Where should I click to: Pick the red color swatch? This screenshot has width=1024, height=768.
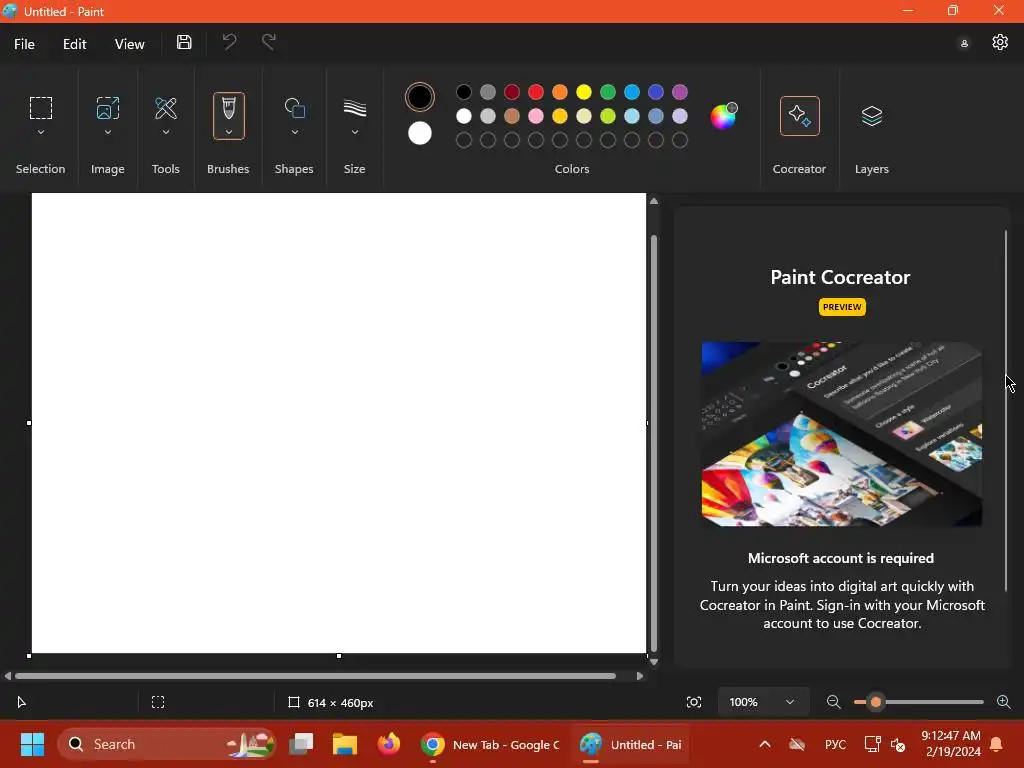point(536,92)
